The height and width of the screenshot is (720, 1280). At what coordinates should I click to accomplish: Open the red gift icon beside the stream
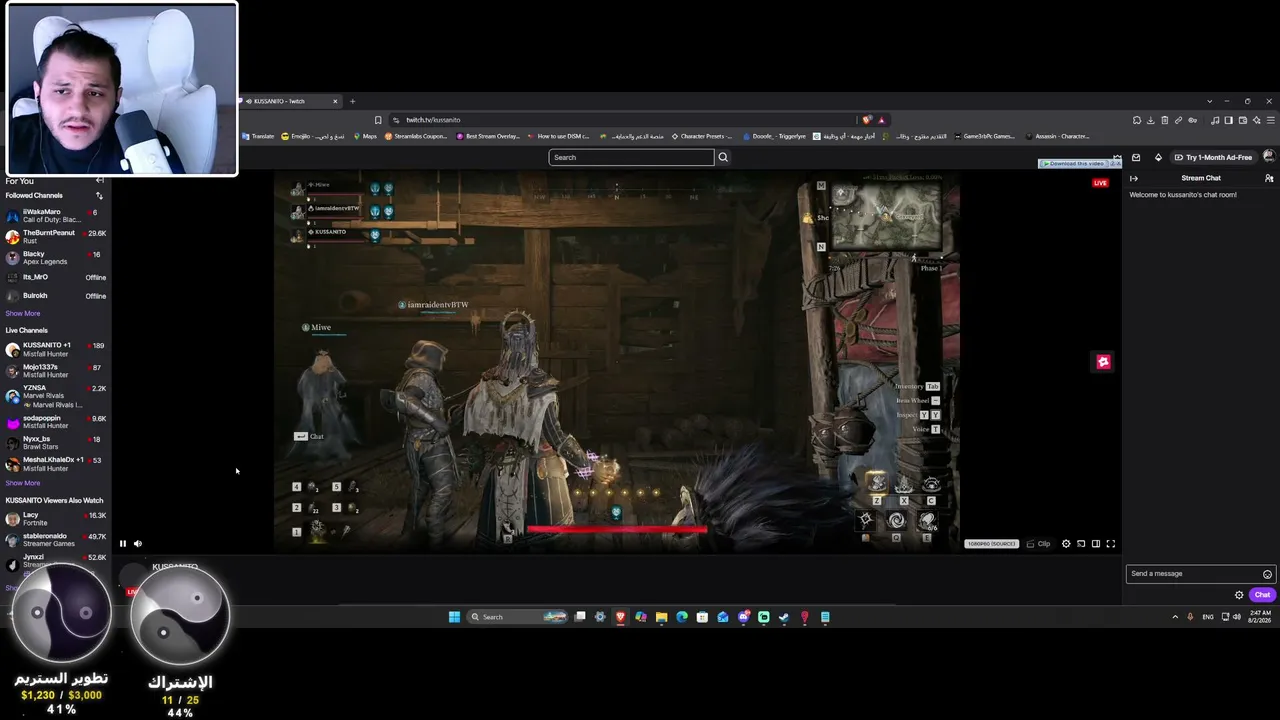pos(1103,362)
